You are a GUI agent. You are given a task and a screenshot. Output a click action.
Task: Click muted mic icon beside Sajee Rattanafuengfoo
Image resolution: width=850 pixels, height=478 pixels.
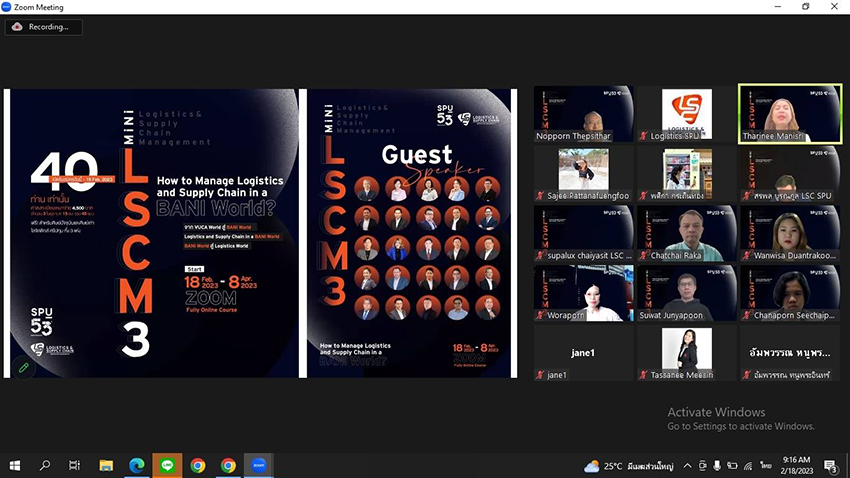tap(540, 196)
